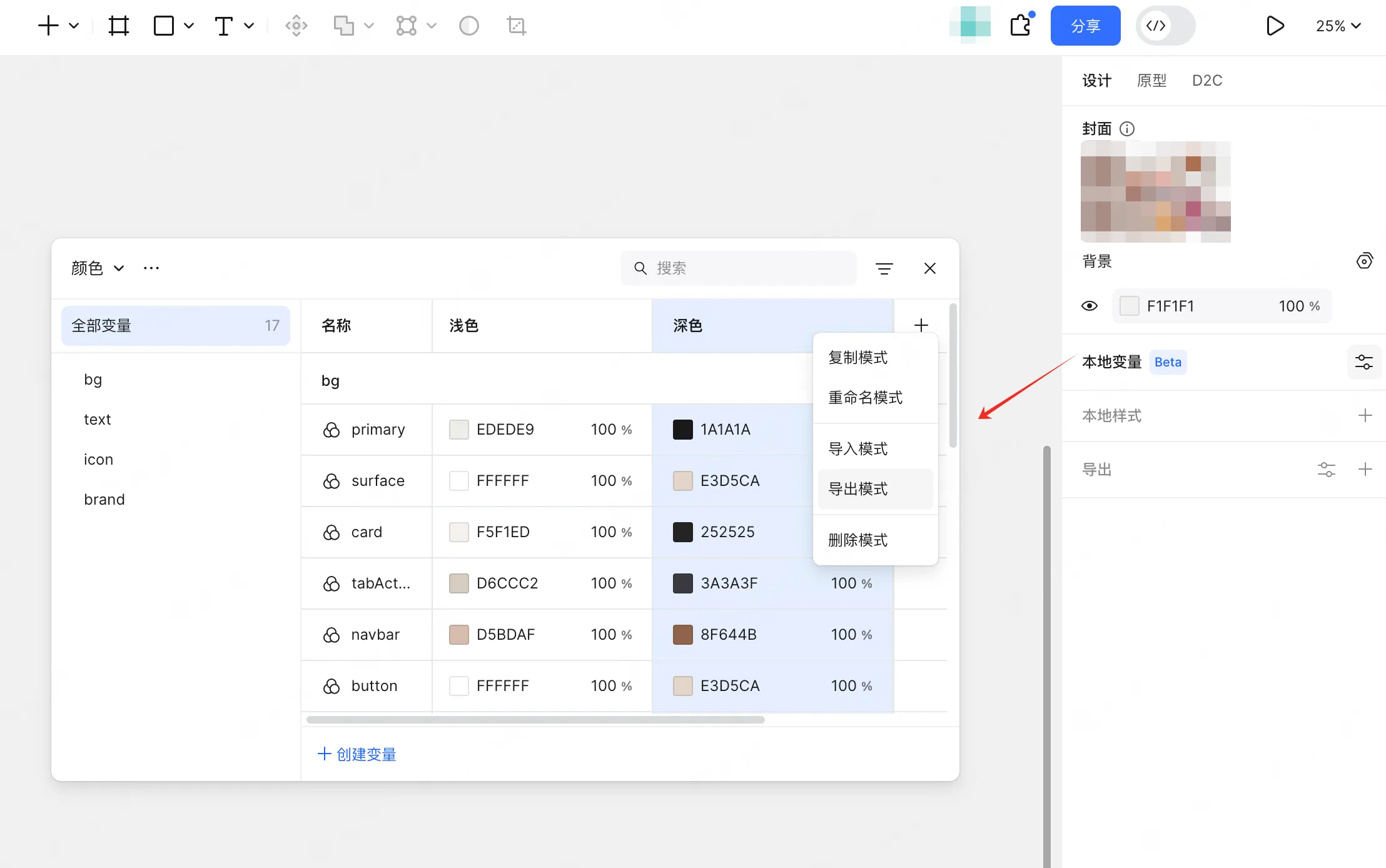Open local variables settings icon
The height and width of the screenshot is (868, 1386).
coord(1364,362)
